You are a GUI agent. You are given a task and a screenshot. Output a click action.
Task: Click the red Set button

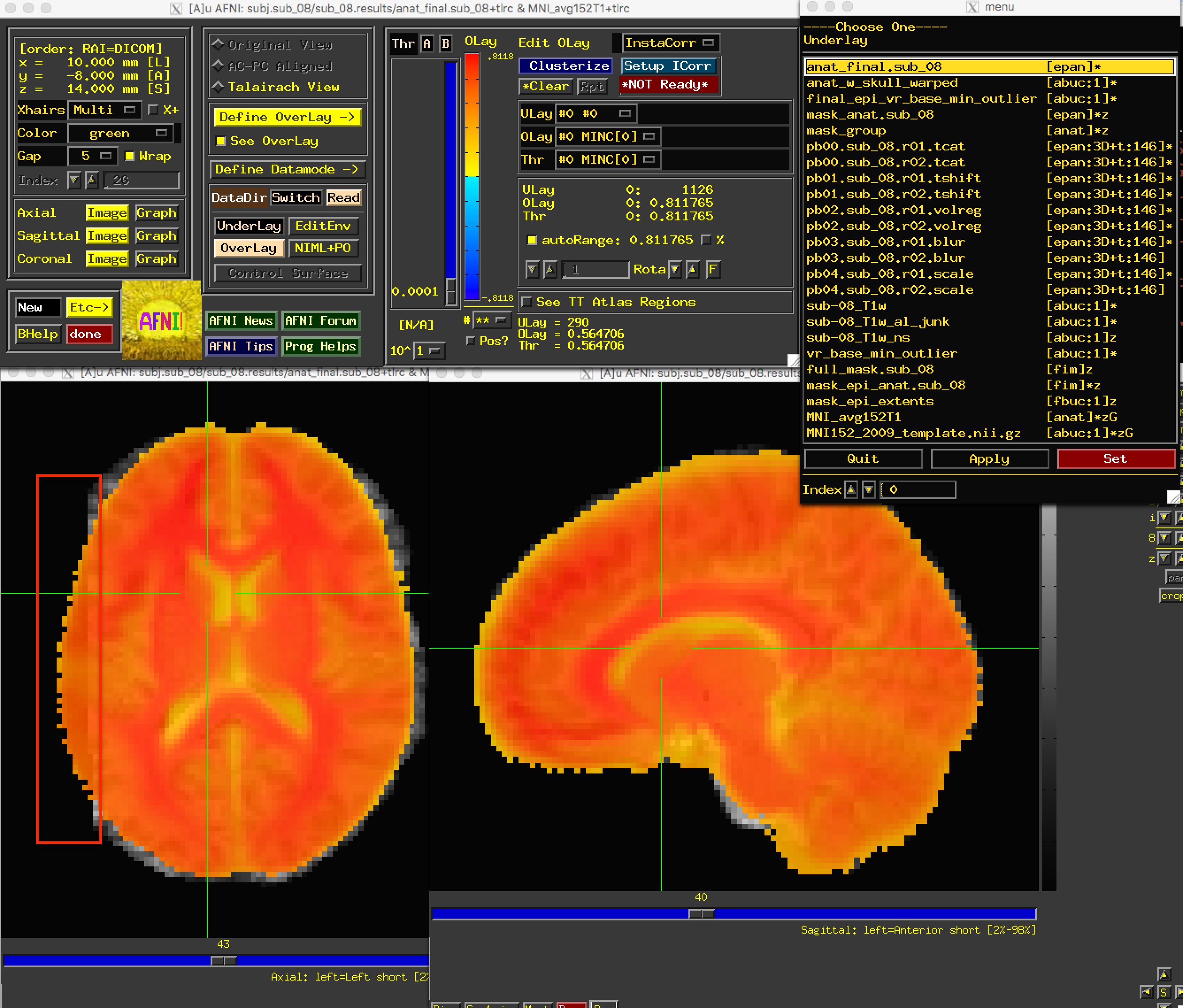[1116, 458]
